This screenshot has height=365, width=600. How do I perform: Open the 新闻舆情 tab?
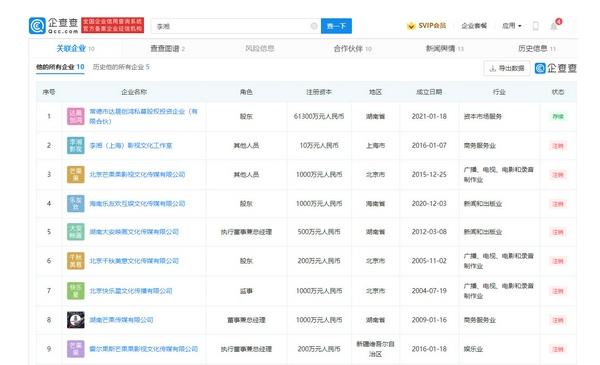click(445, 49)
